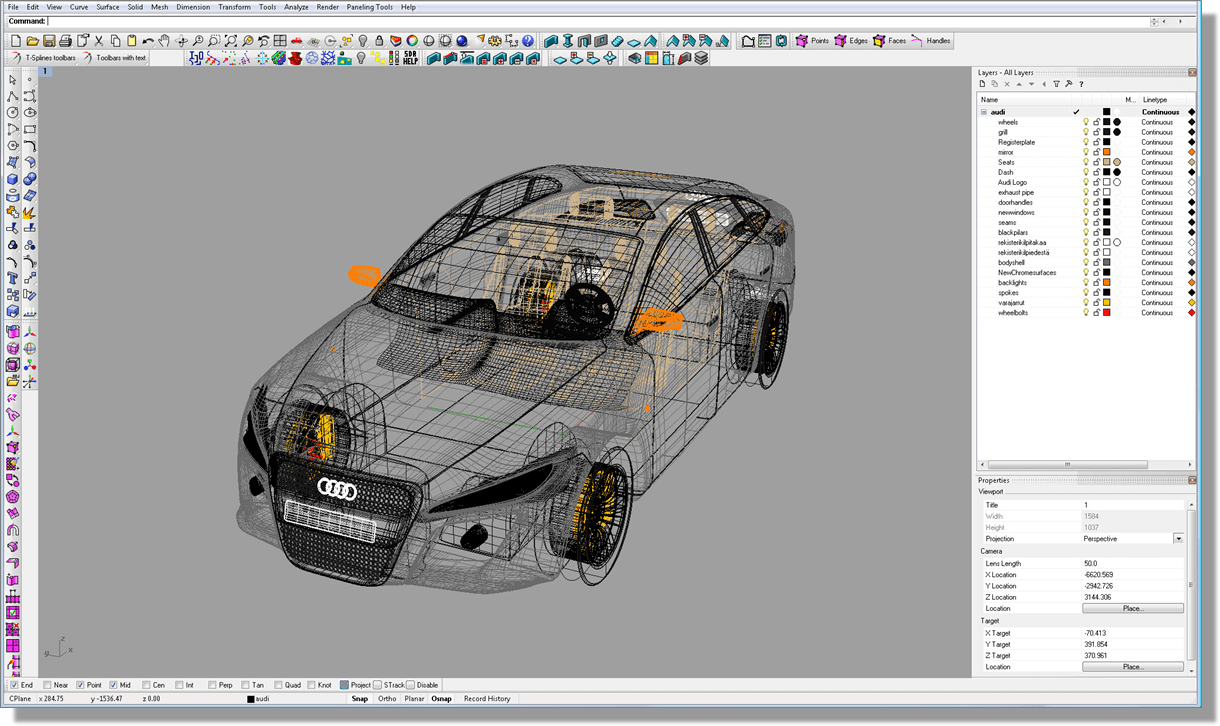Toggle the lock on the Seats layer

tap(1096, 162)
